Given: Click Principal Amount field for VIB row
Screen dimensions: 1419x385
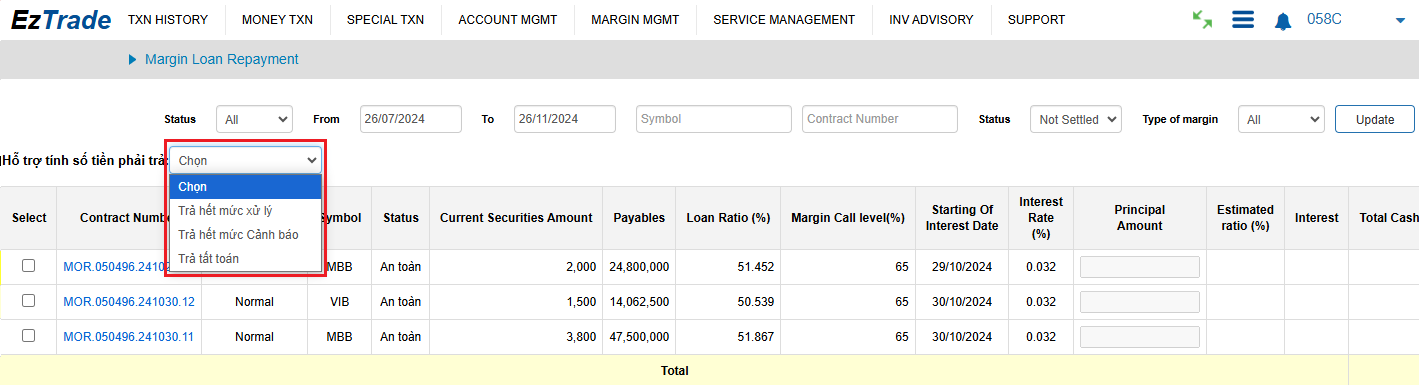Looking at the screenshot, I should point(1139,302).
